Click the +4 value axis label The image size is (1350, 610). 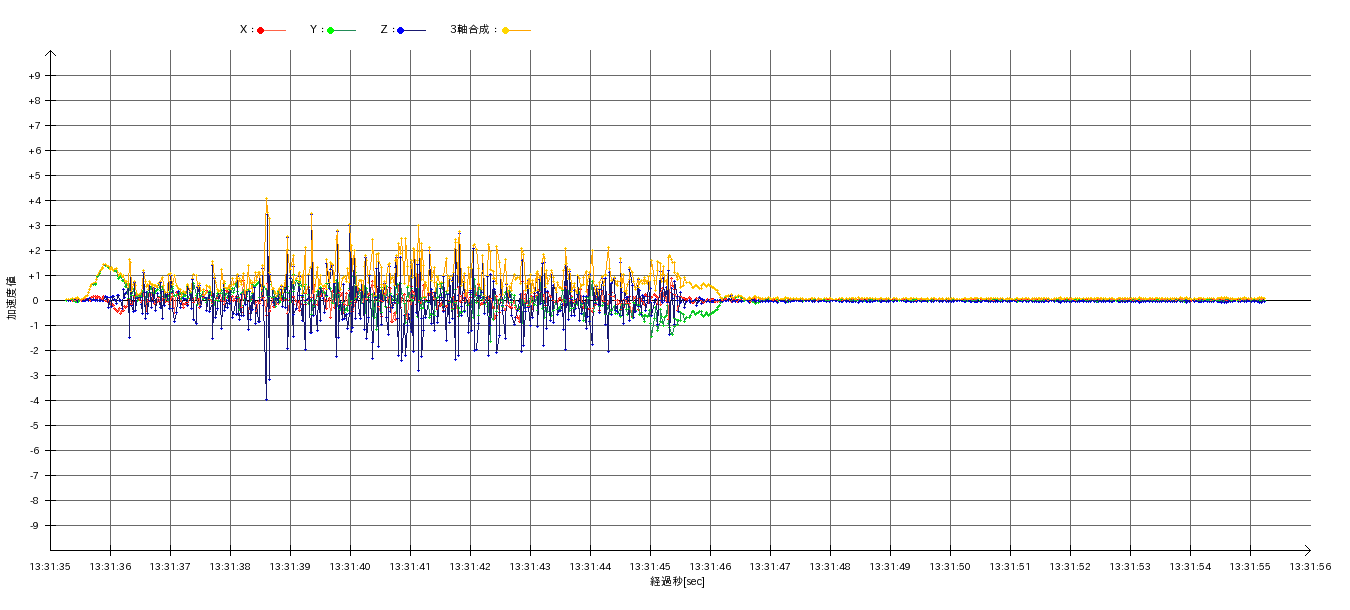click(x=35, y=201)
